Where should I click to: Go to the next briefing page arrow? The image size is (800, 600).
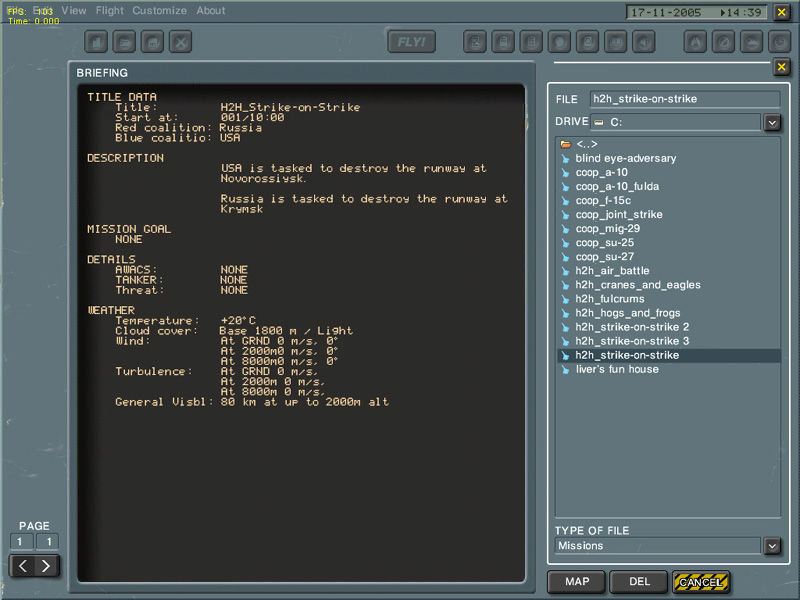pos(46,566)
